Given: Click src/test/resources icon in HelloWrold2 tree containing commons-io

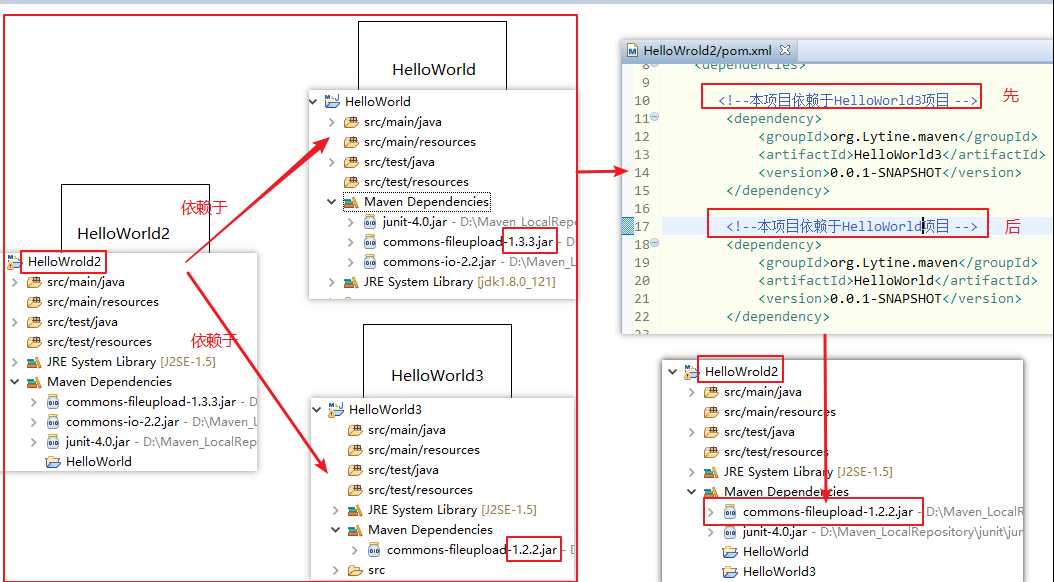Looking at the screenshot, I should point(34,342).
